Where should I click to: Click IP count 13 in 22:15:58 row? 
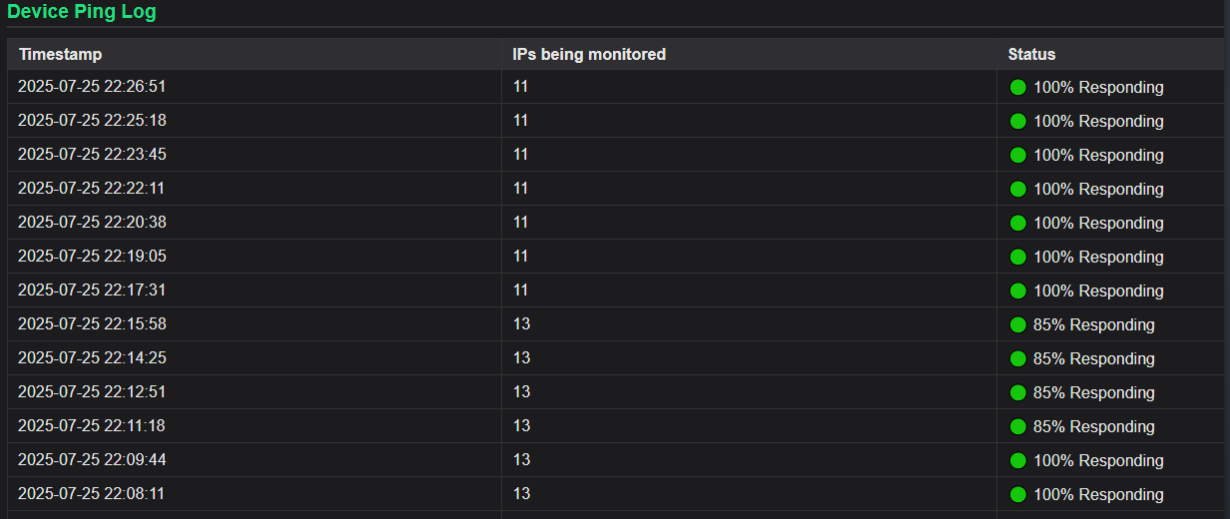(x=521, y=324)
